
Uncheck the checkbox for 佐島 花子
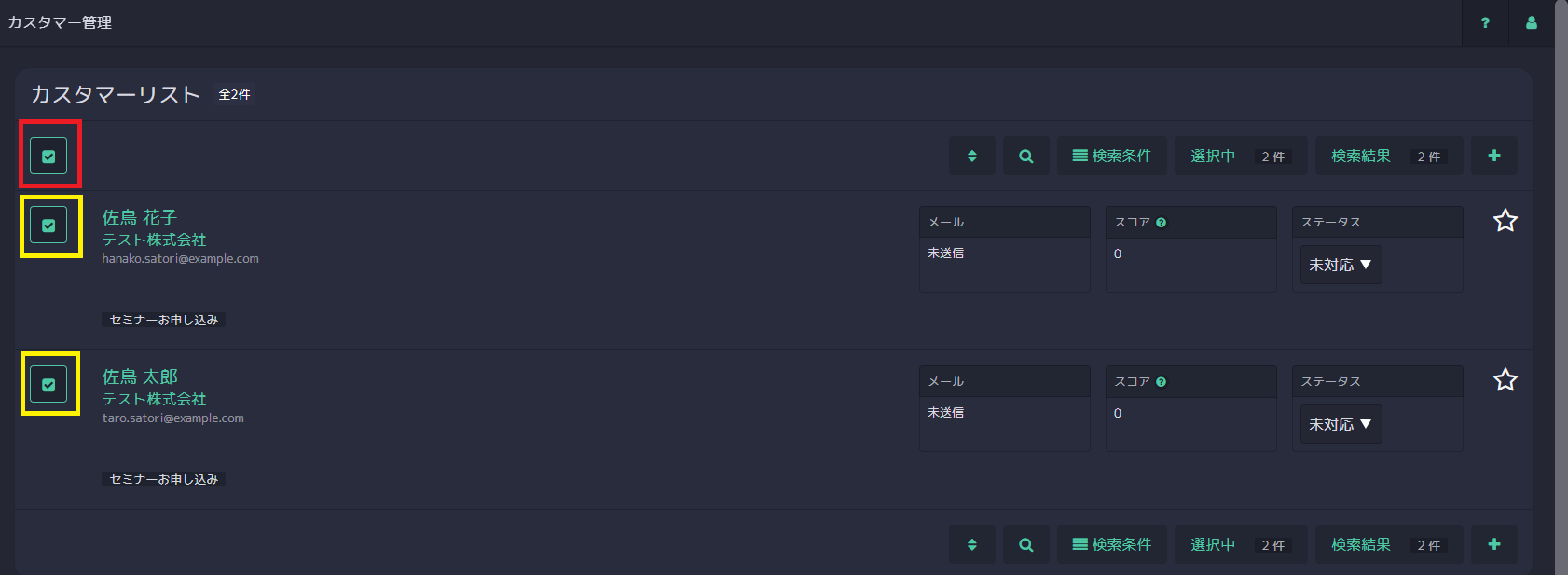click(48, 226)
